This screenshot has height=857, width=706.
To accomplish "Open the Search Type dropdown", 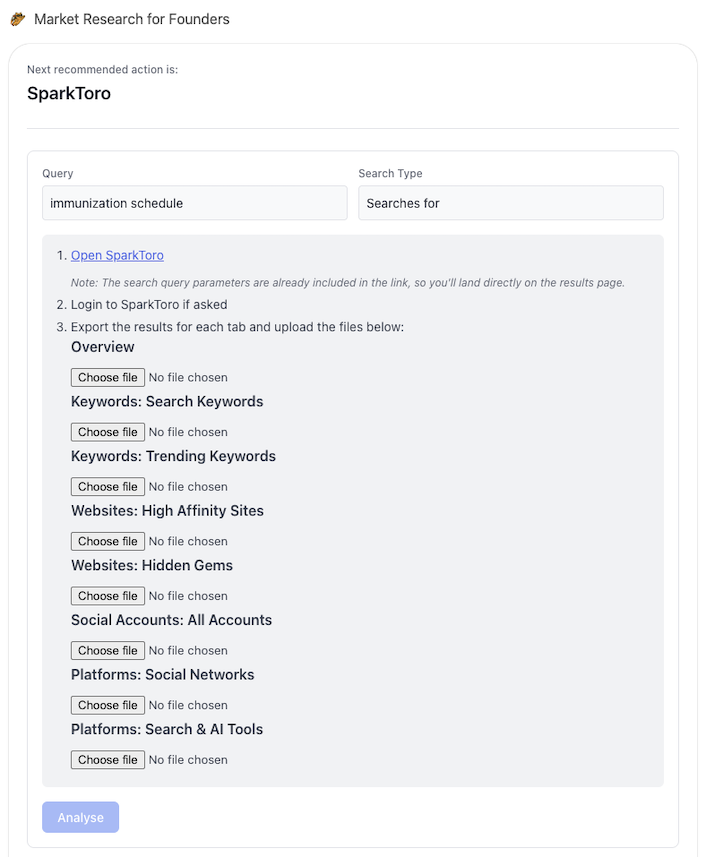I will point(510,203).
